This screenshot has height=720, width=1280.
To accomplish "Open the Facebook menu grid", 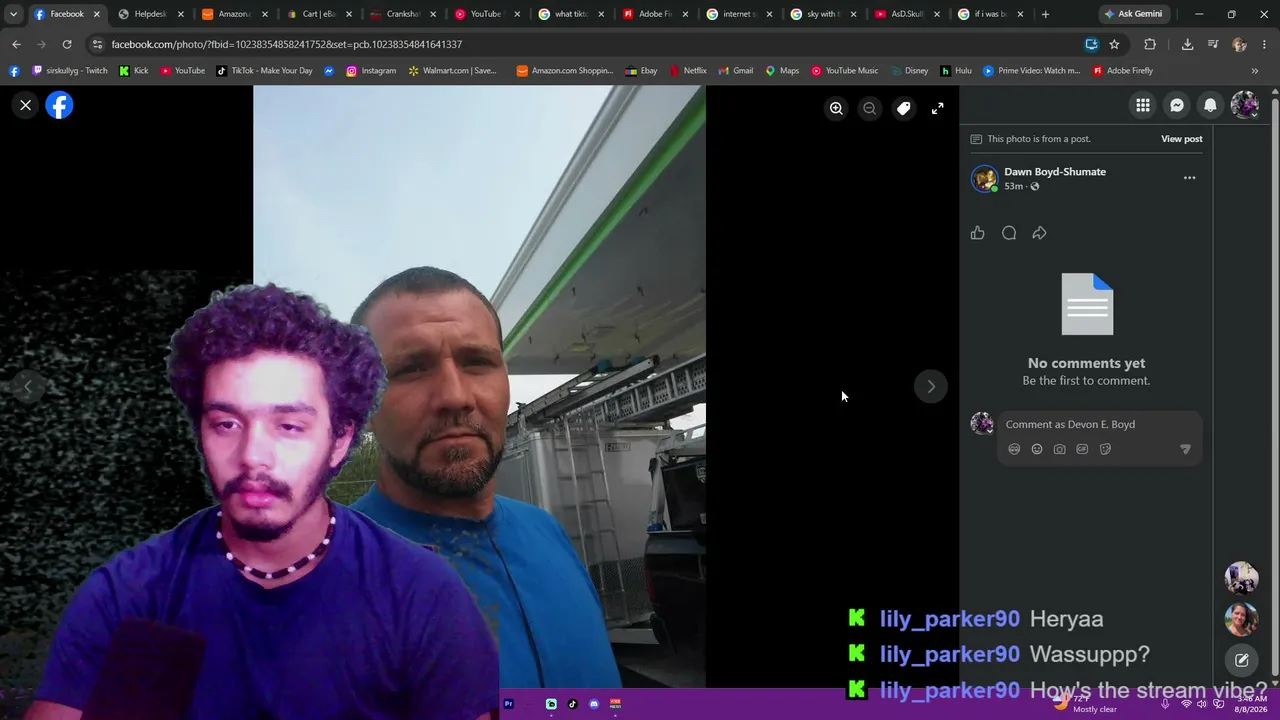I will coord(1143,105).
